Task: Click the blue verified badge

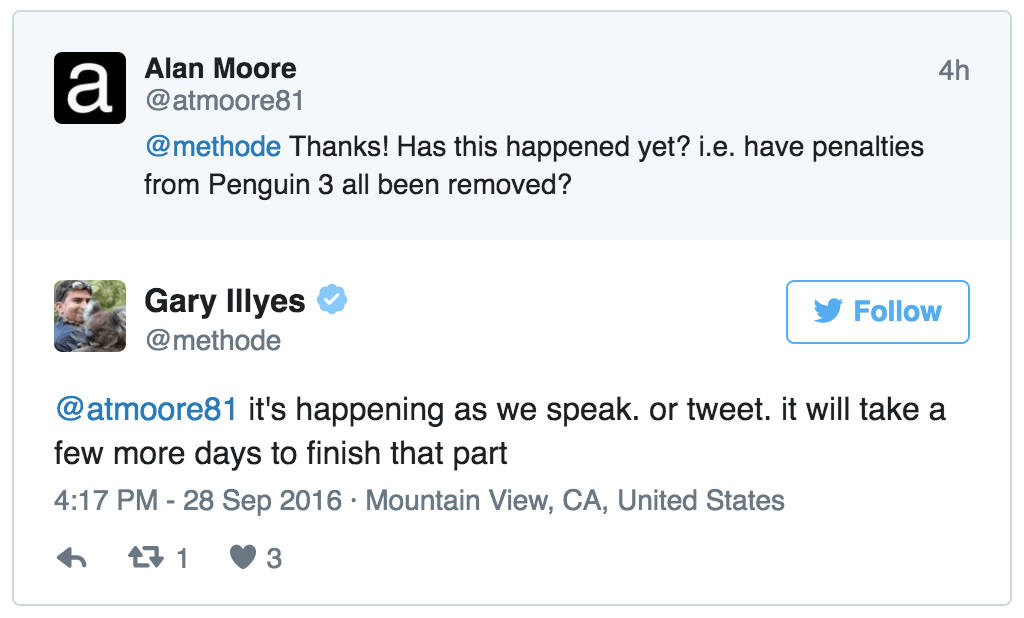Action: 332,299
